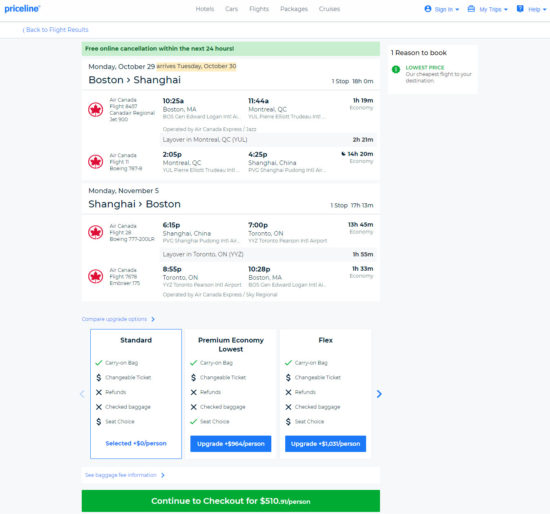
Task: Click Premium Economy Carry-on Bag checkmark
Action: 194,363
